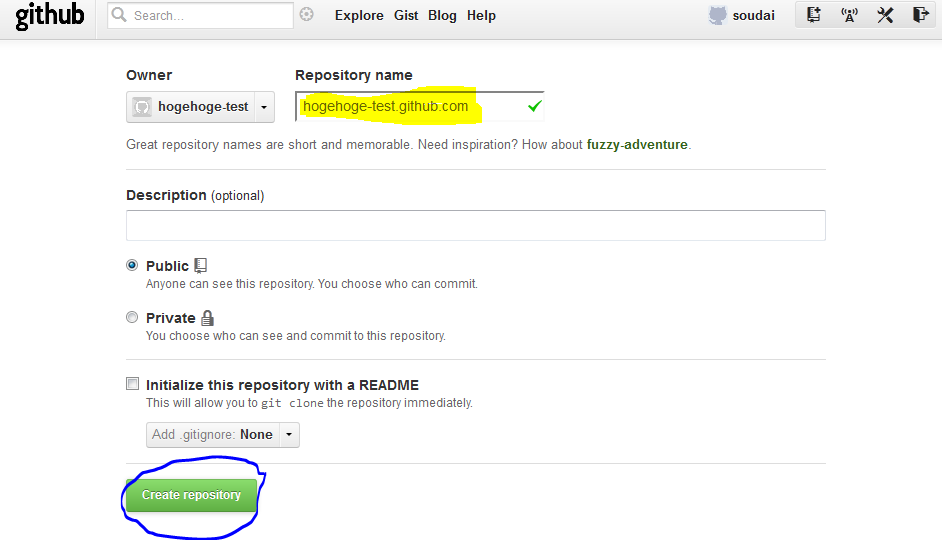
Task: Click 'You choose who can see and commit' text
Action: 296,336
